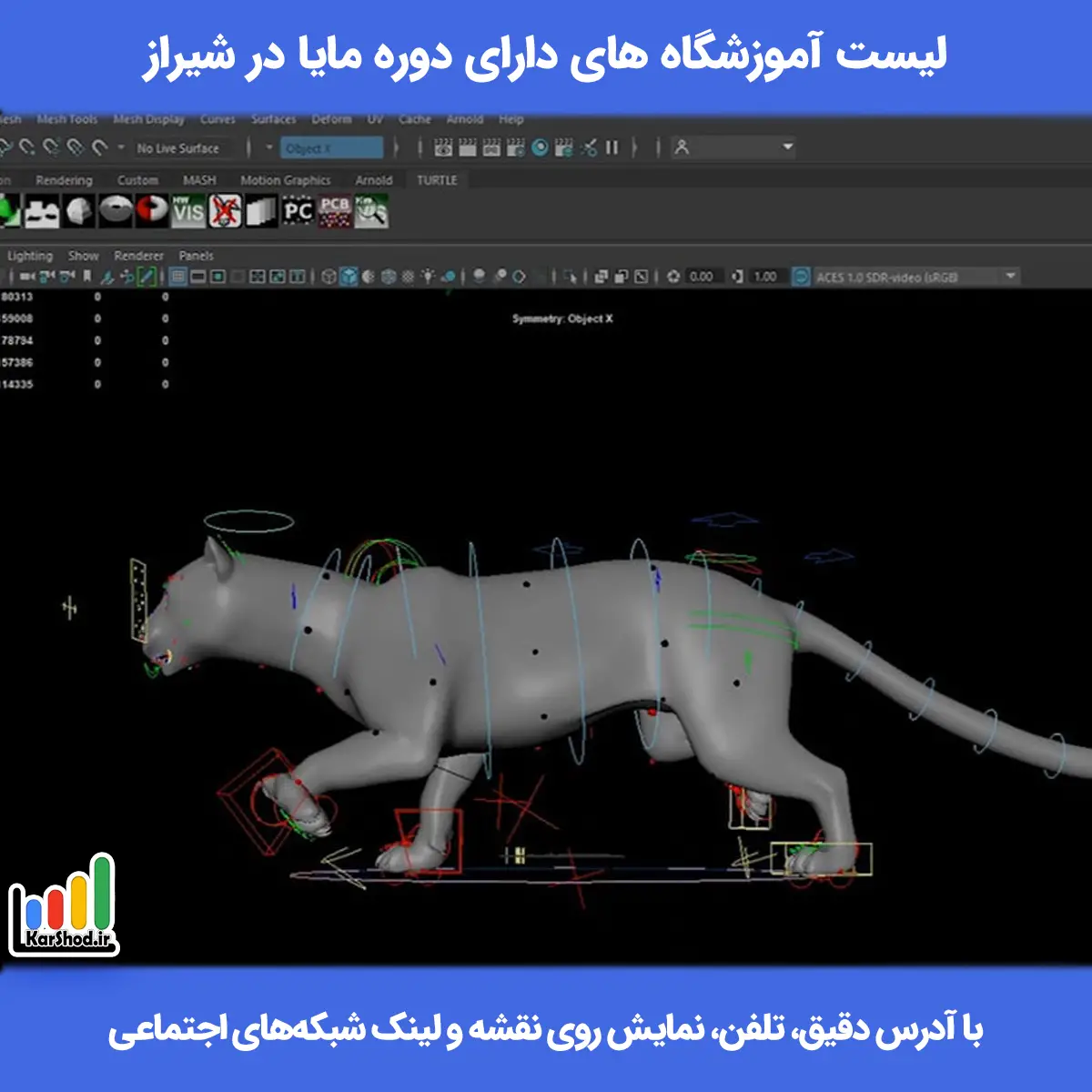The width and height of the screenshot is (1092, 1092).
Task: Open the ACES 1.0 SDR-video color dropdown
Action: click(x=915, y=277)
